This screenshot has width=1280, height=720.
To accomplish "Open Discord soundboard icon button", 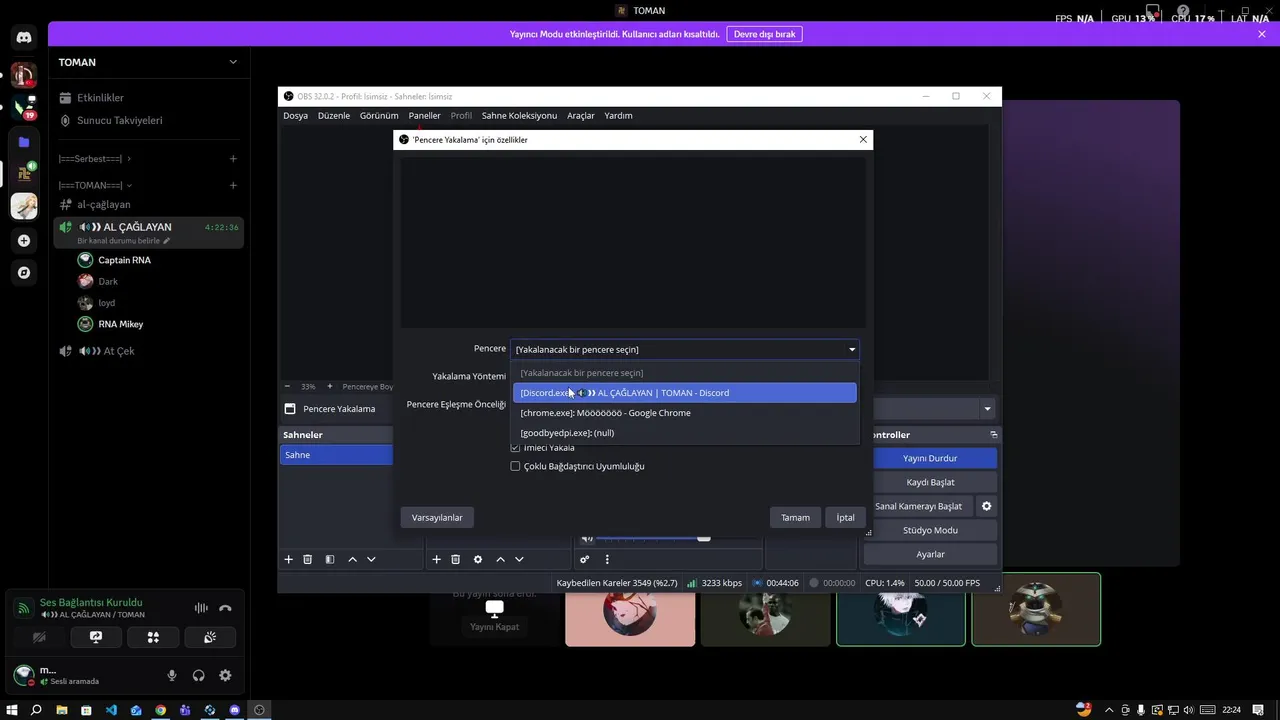I will click(x=210, y=637).
